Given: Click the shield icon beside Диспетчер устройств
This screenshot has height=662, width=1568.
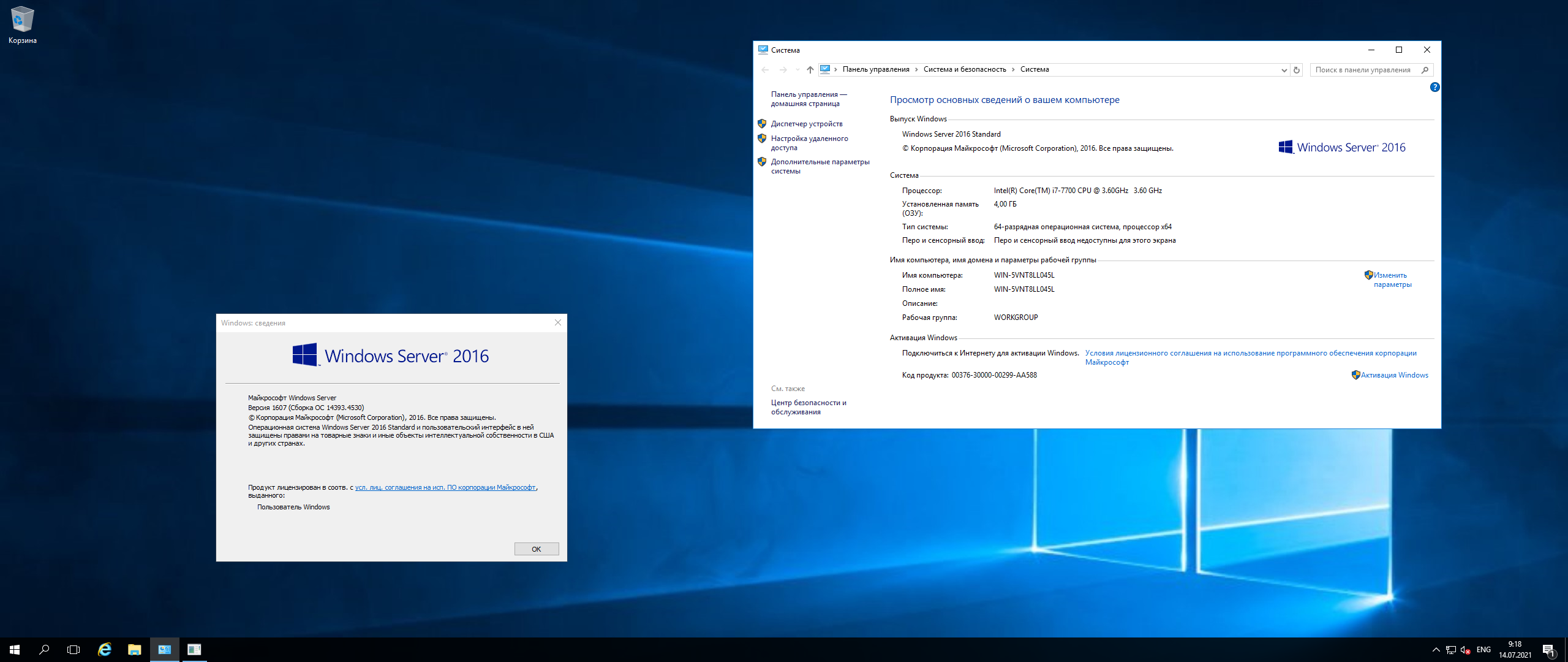Looking at the screenshot, I should tap(762, 124).
